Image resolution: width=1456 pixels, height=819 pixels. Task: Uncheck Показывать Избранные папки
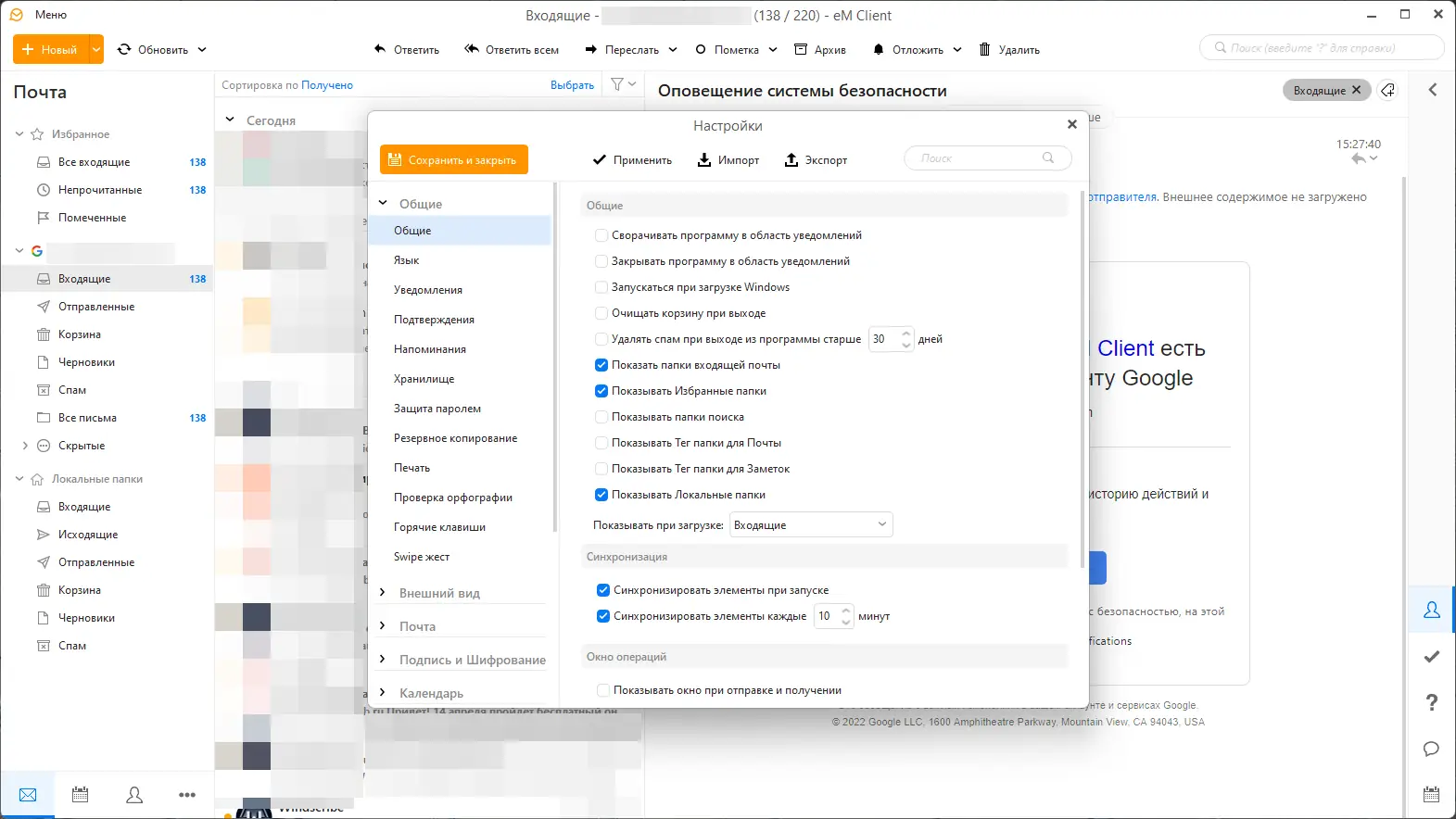[601, 391]
